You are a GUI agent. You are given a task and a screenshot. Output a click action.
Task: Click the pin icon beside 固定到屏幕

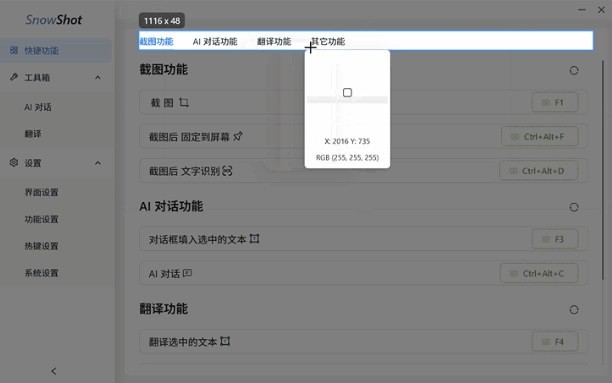pos(238,136)
